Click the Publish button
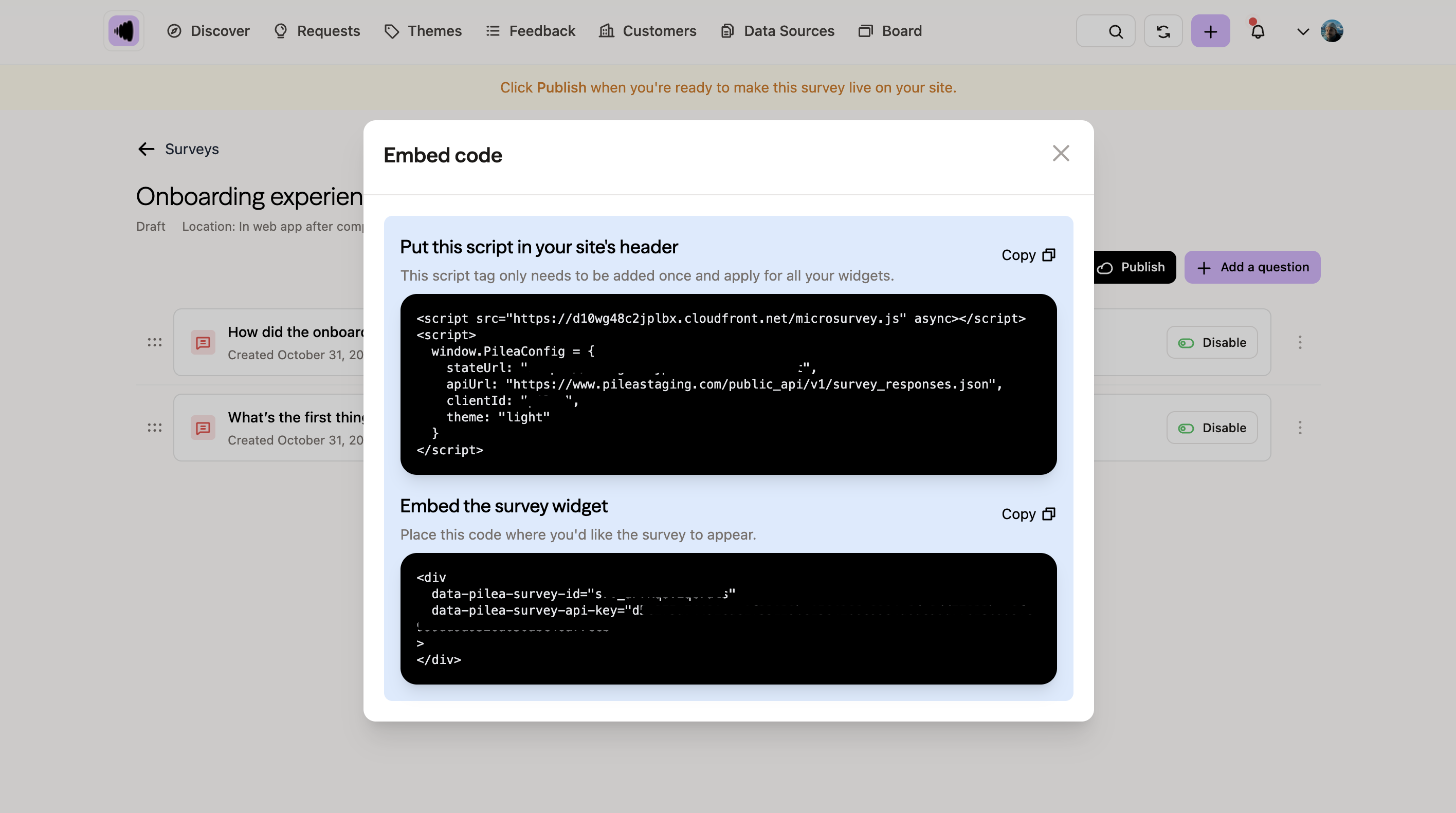This screenshot has height=813, width=1456. [x=1132, y=267]
